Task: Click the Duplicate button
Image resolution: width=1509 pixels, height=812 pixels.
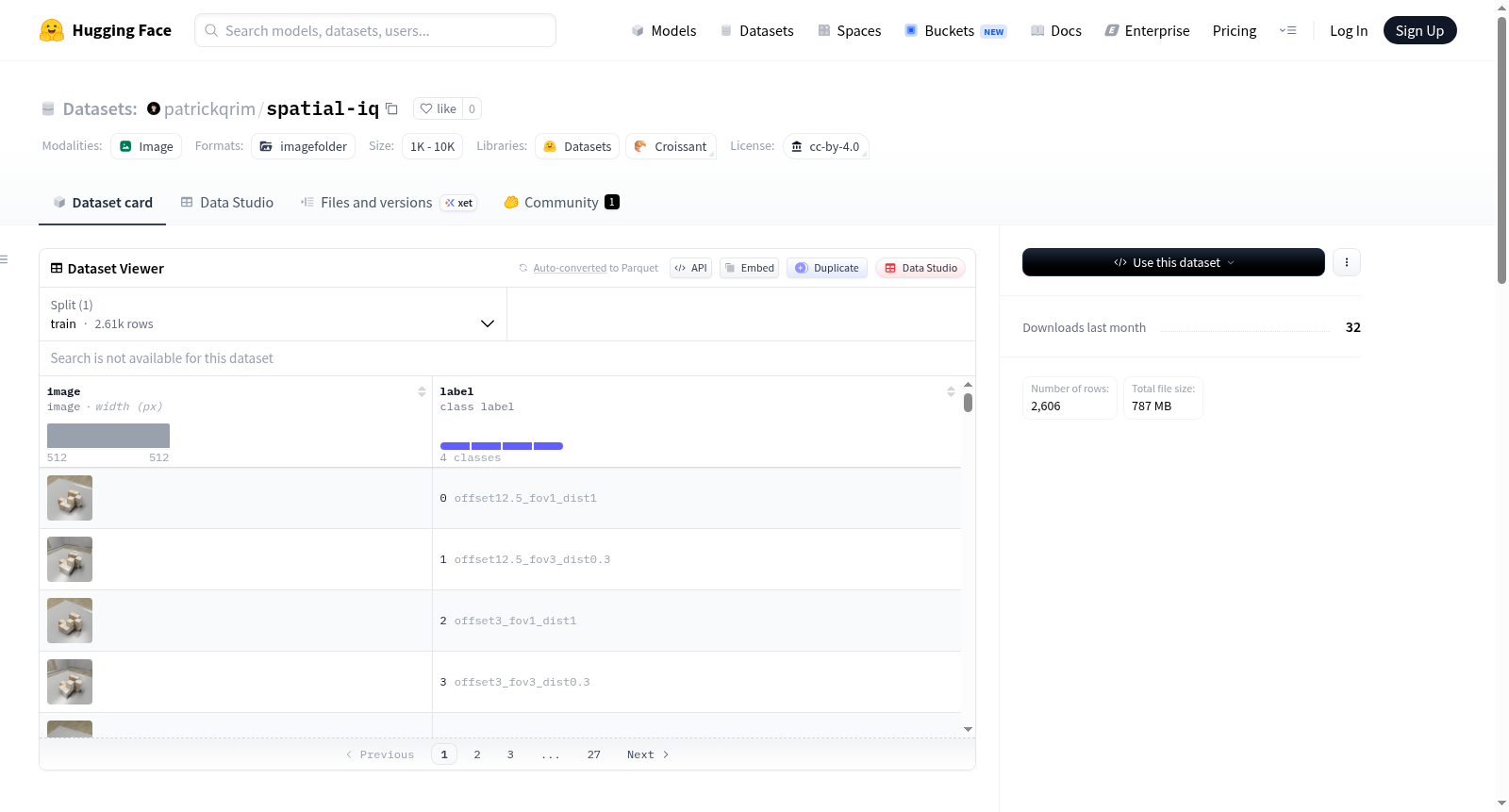Action: tap(827, 268)
